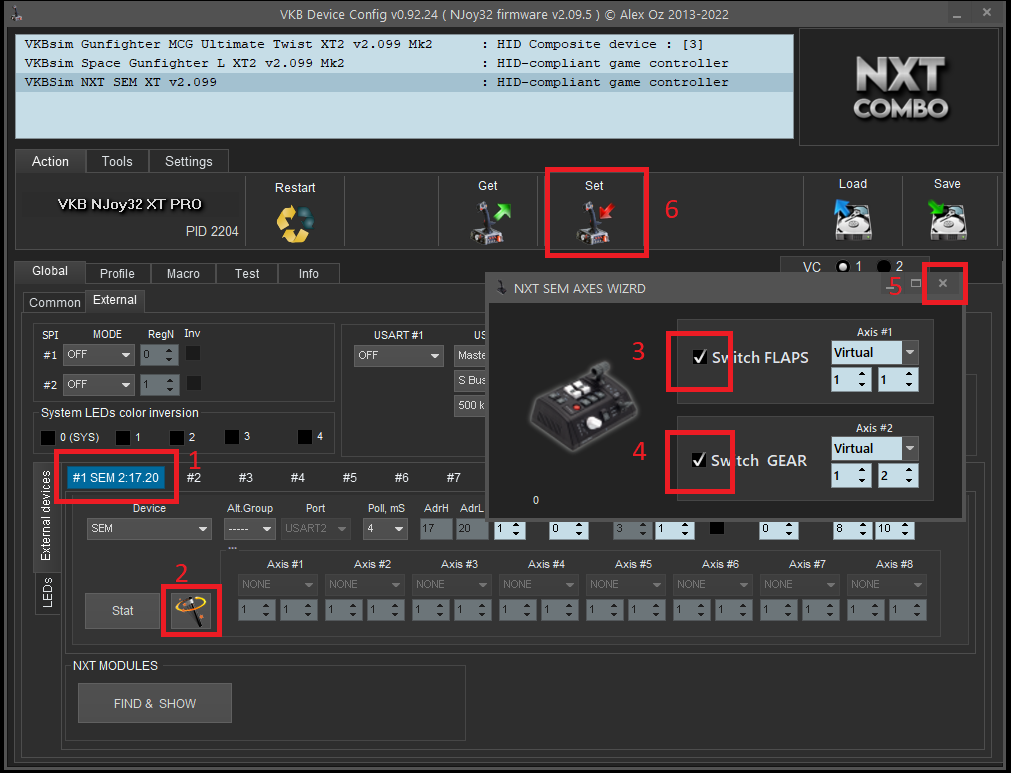The image size is (1011, 773).
Task: Select the LEDs vertical tab
Action: tap(47, 593)
